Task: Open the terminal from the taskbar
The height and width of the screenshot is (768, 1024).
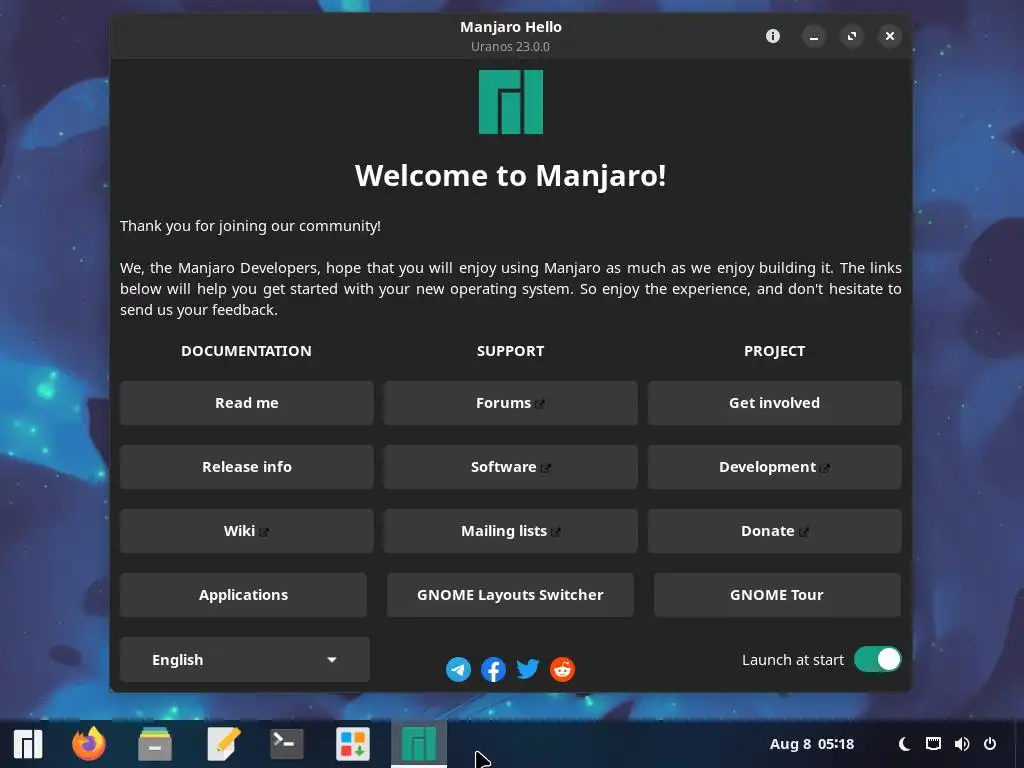Action: [287, 744]
